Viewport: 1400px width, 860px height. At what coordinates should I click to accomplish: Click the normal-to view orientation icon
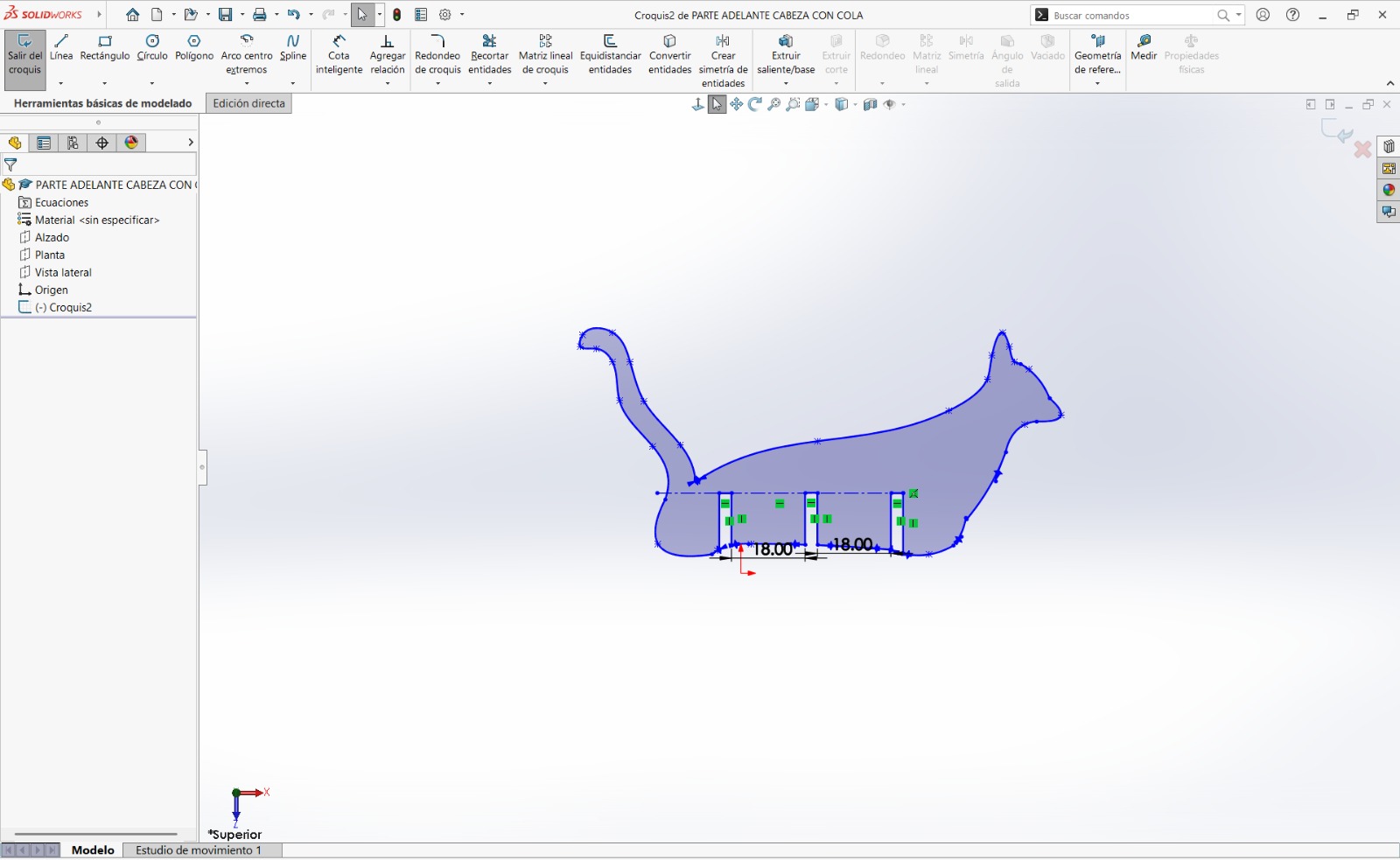point(698,104)
